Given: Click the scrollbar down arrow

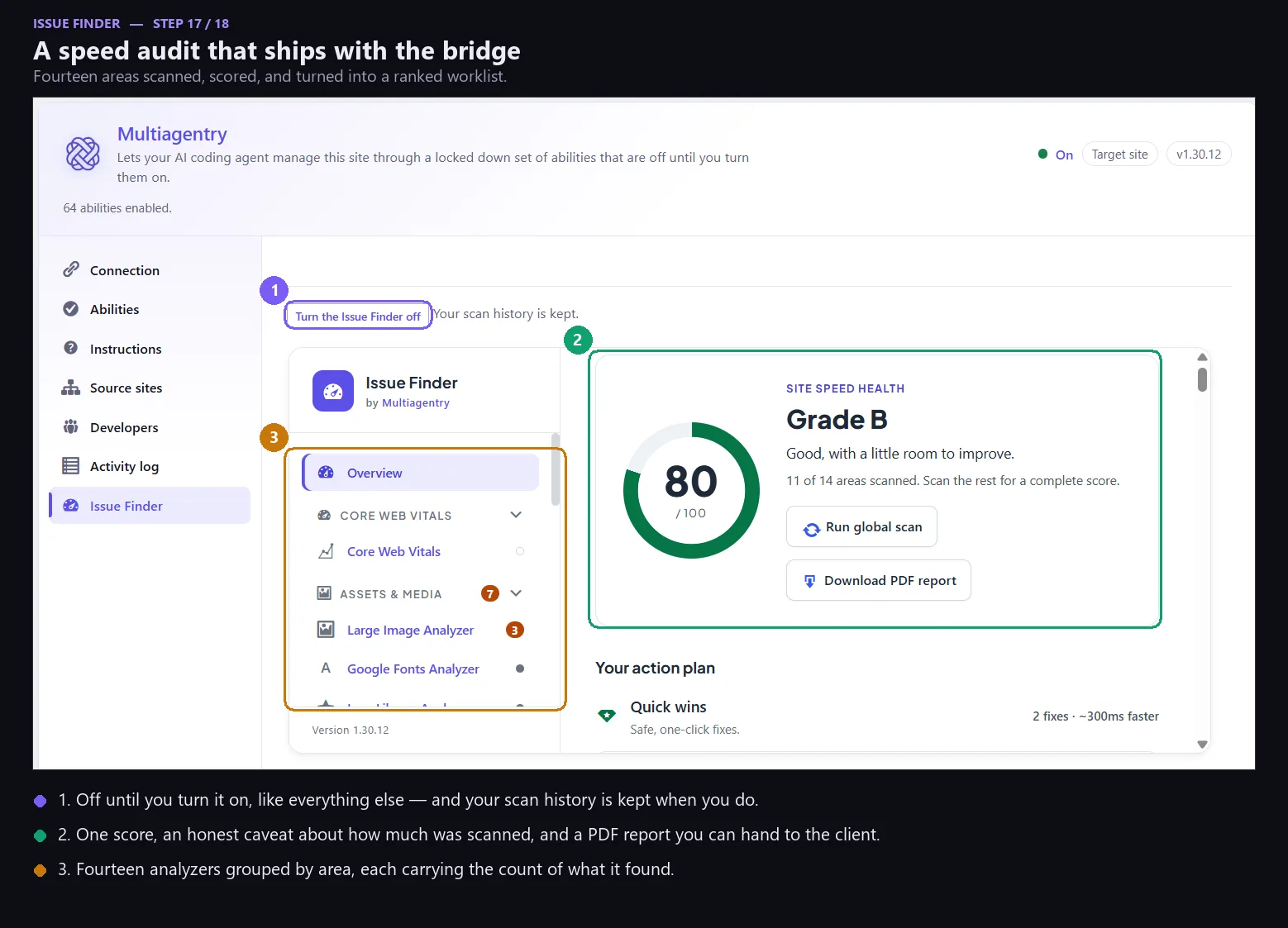Looking at the screenshot, I should coord(1202,745).
